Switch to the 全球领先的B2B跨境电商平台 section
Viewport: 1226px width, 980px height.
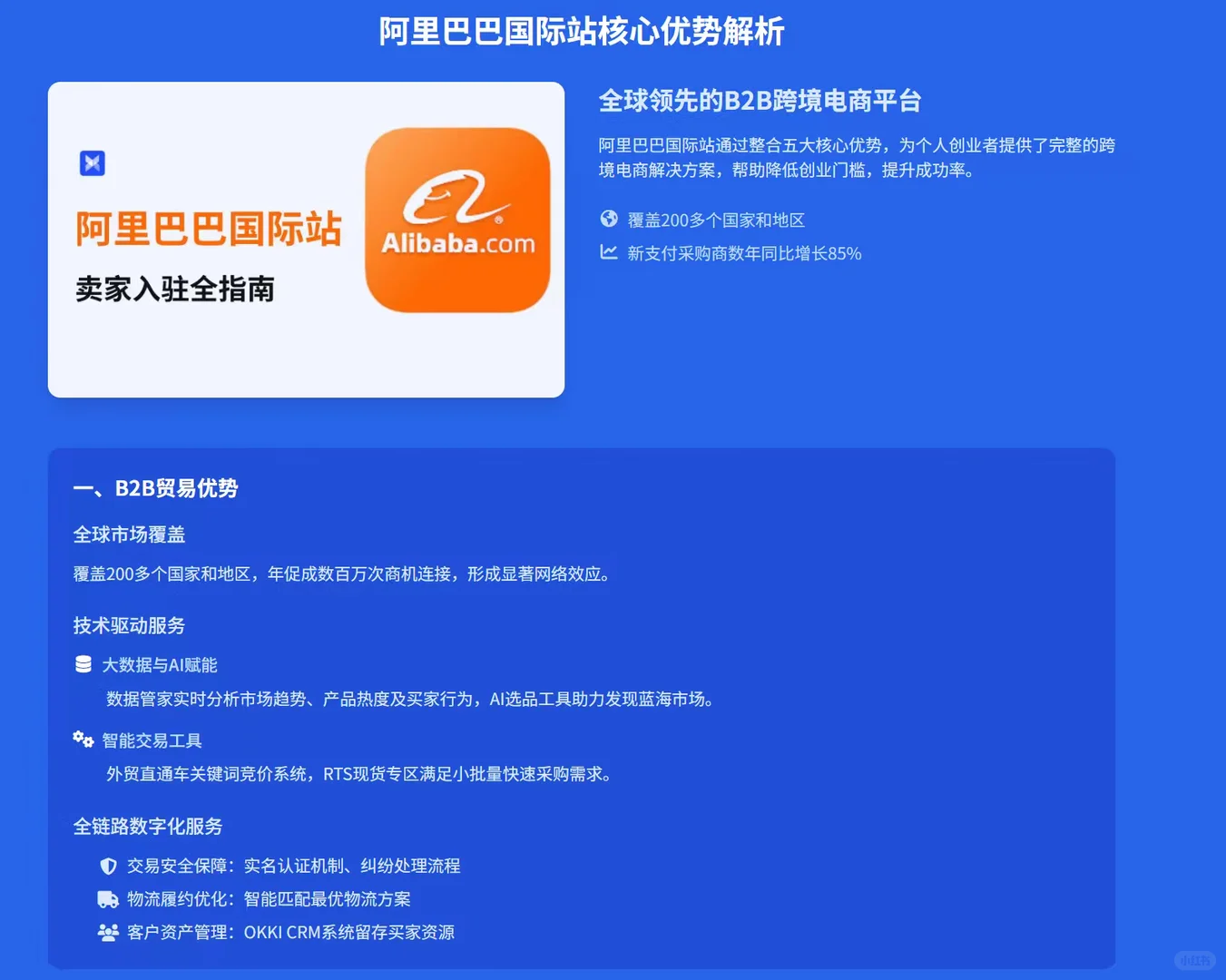pos(760,101)
